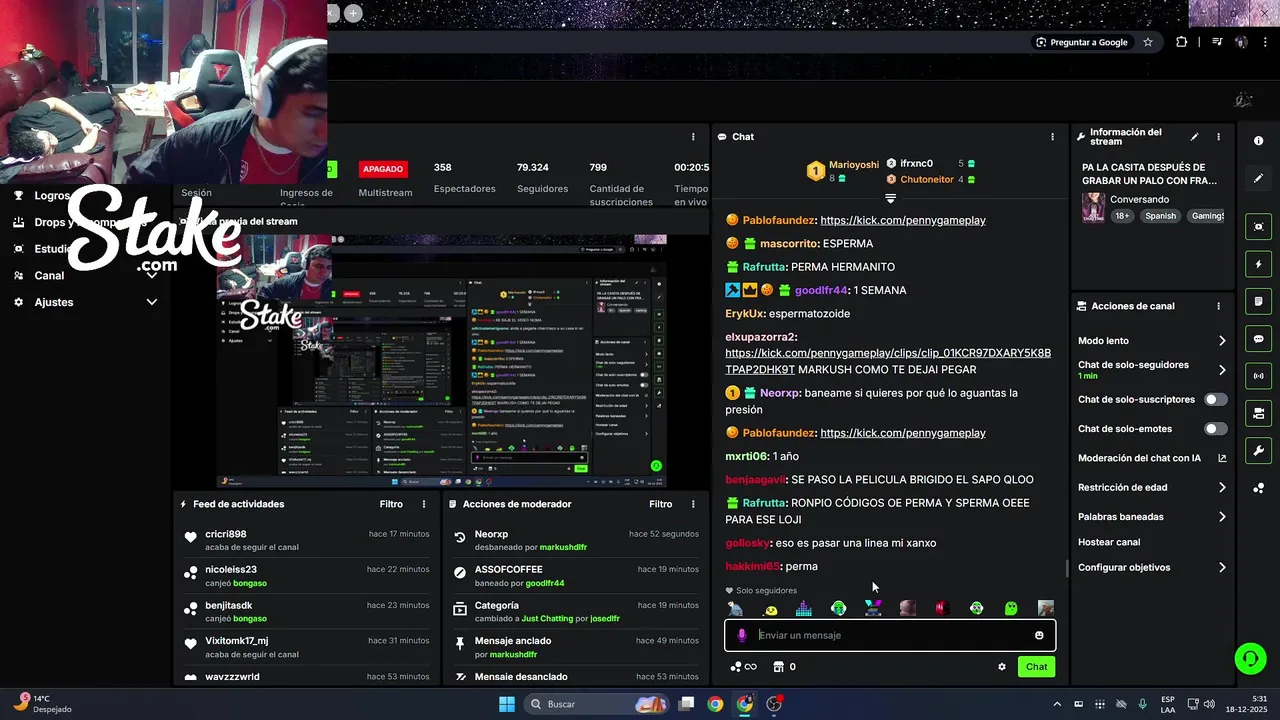Screen dimensions: 1280x720
Task: Open browser extensions puzzle icon
Action: point(1182,42)
